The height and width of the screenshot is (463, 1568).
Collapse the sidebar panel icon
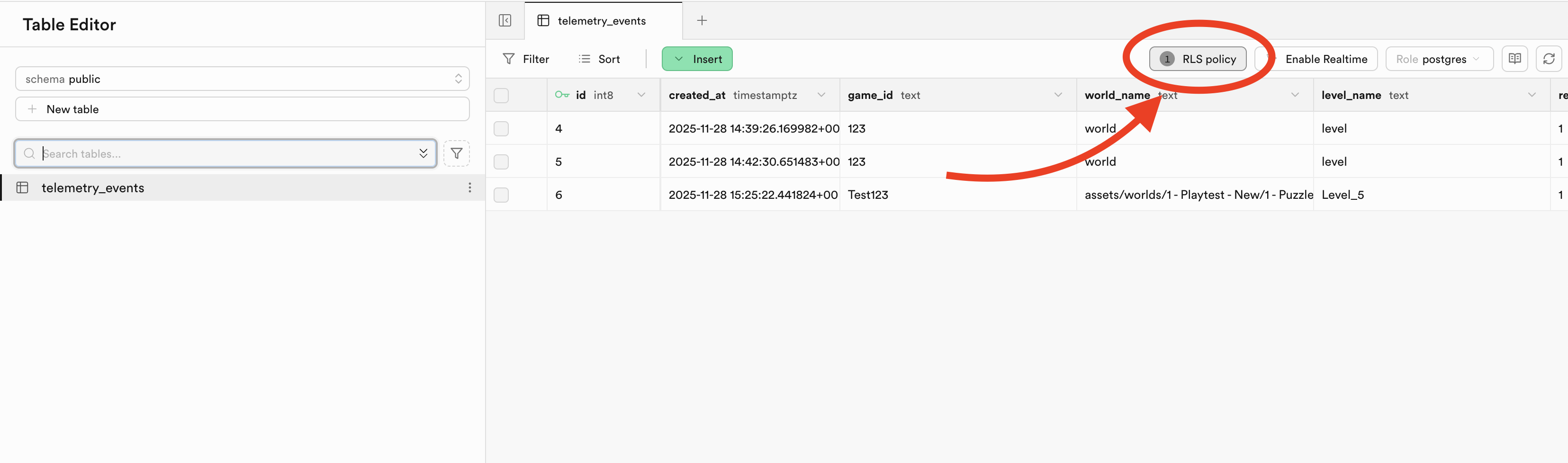pyautogui.click(x=505, y=21)
